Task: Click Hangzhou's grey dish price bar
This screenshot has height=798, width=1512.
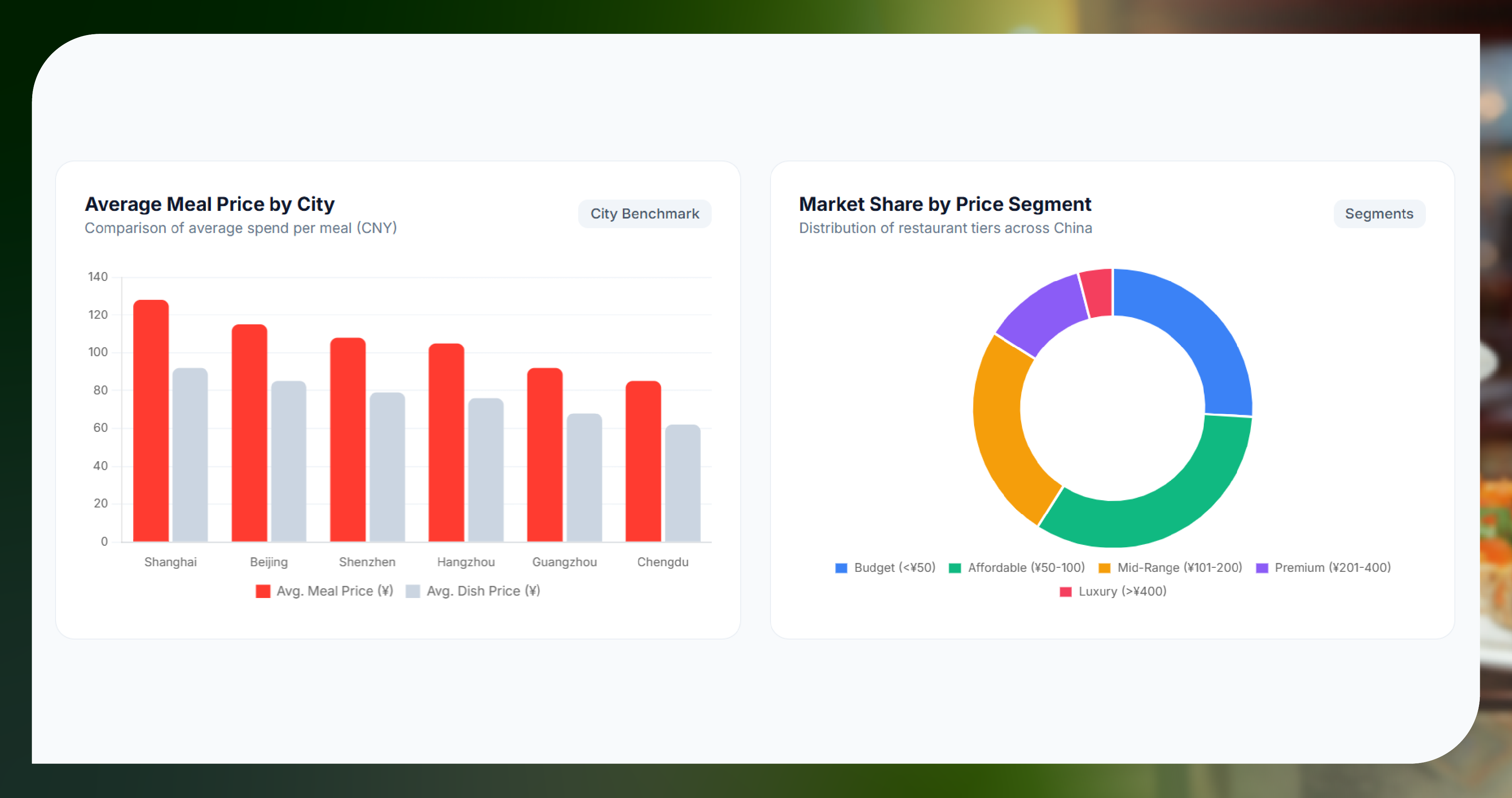Action: tap(486, 470)
